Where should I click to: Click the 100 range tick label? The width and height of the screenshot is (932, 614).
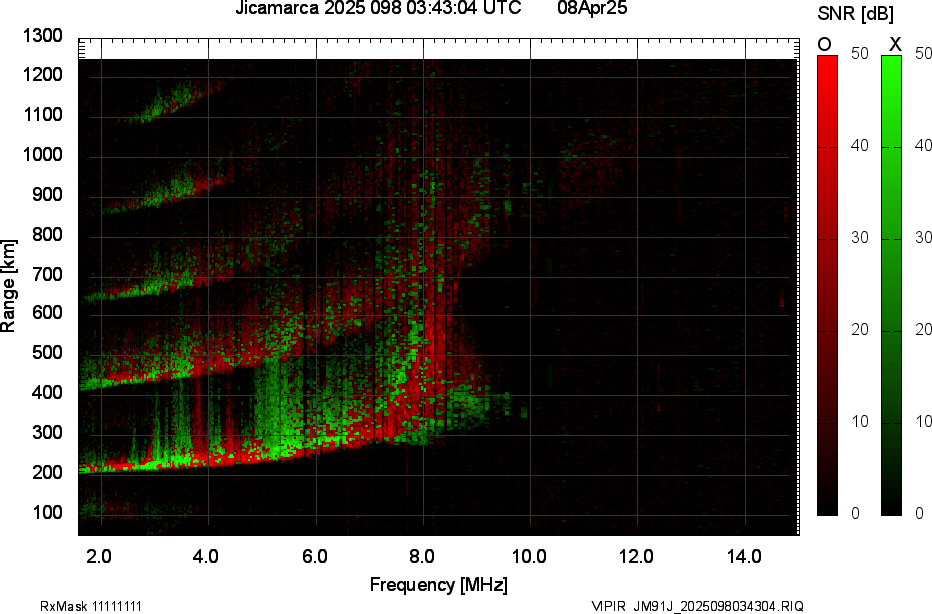(47, 512)
